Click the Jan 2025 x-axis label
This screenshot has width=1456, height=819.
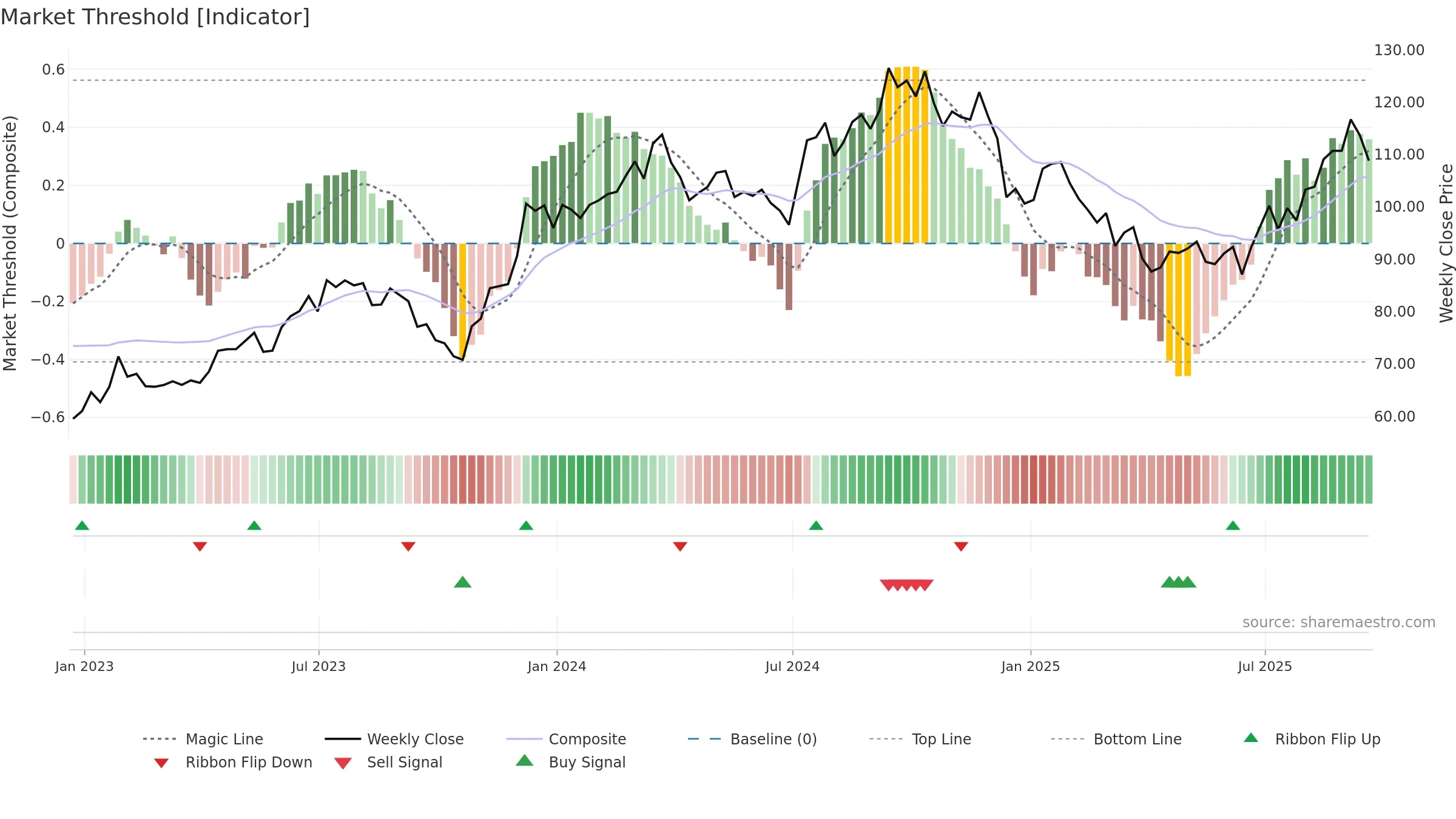click(1031, 667)
